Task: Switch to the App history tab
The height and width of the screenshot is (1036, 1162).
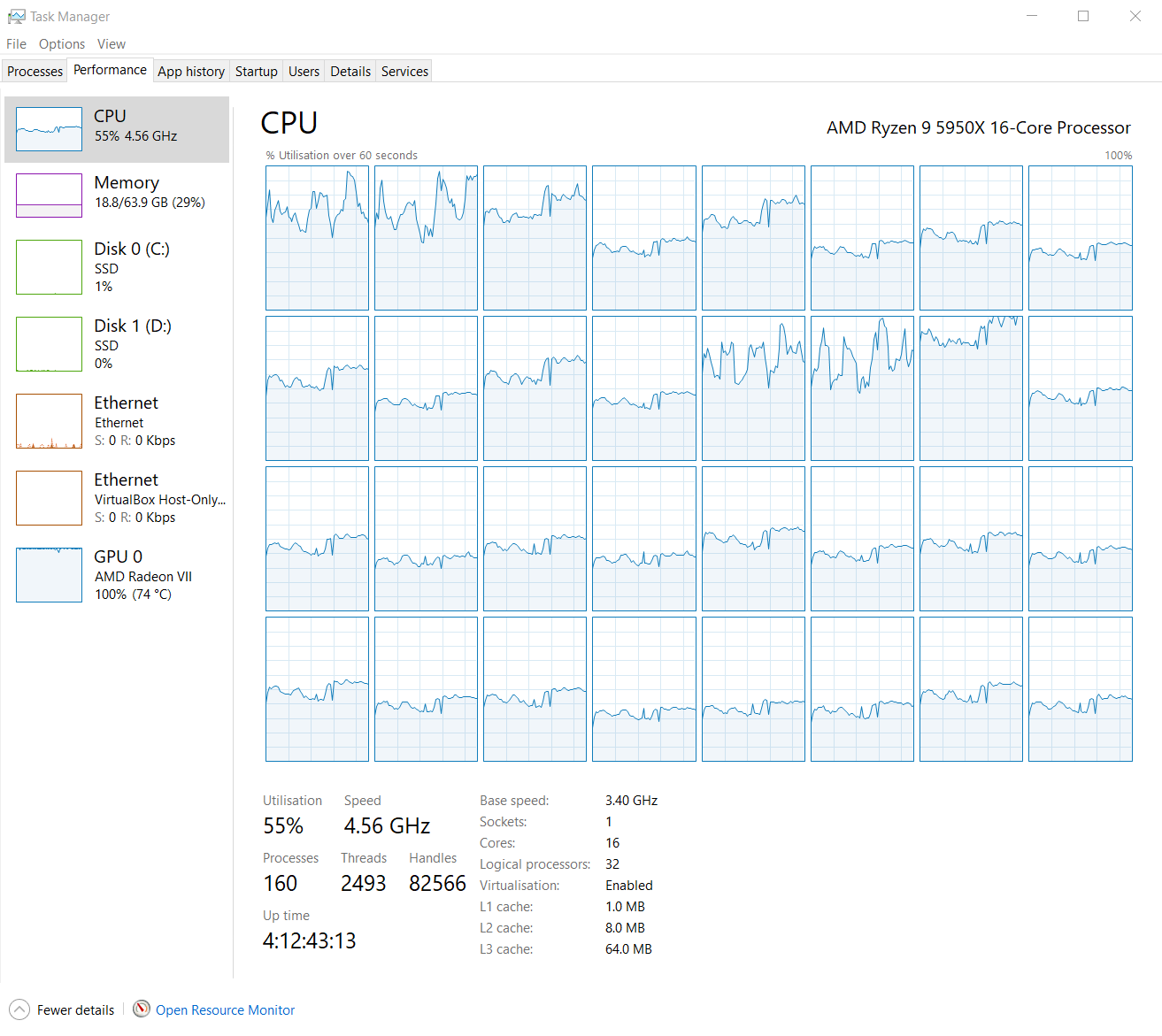Action: coord(191,72)
